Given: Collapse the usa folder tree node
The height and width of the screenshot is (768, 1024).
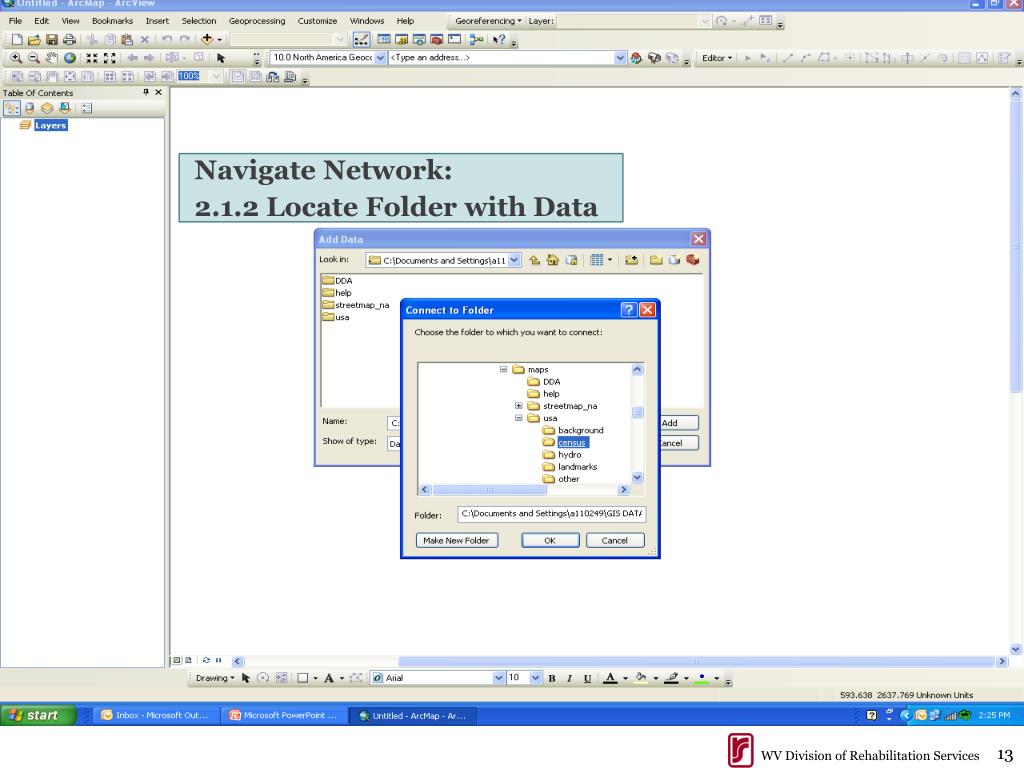Looking at the screenshot, I should tap(519, 418).
